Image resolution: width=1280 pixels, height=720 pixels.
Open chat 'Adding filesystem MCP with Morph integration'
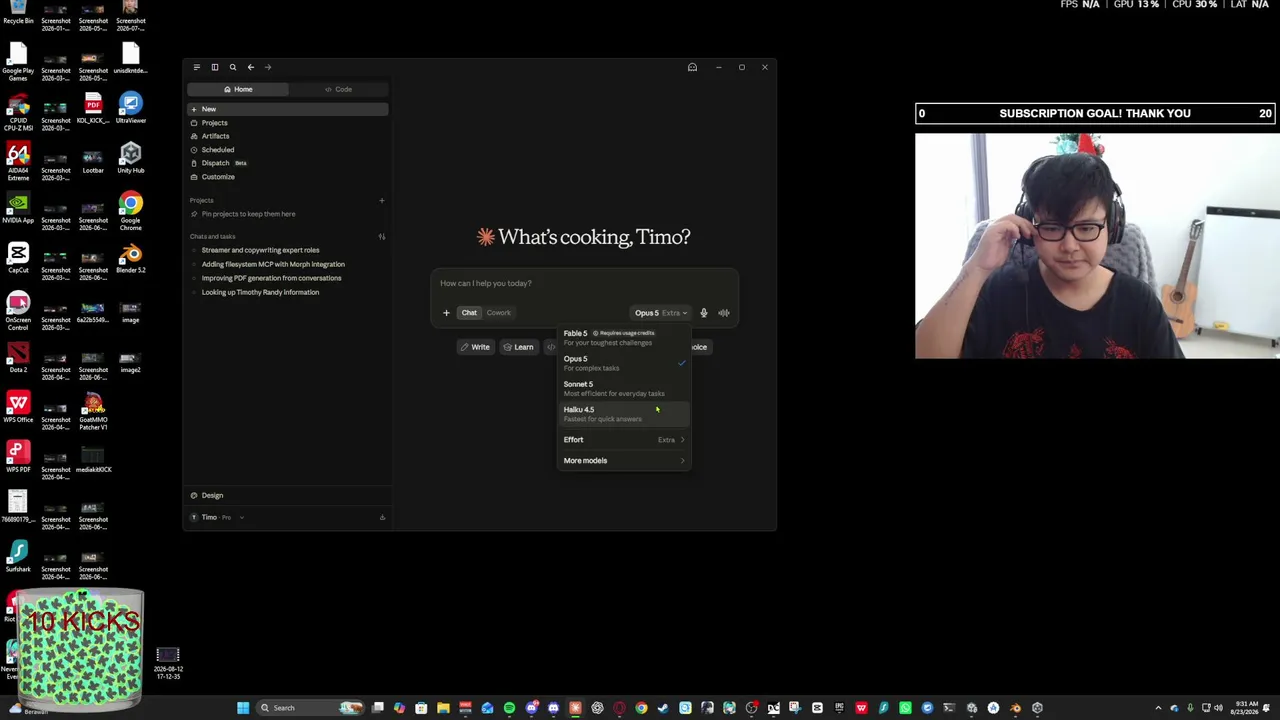pyautogui.click(x=288, y=264)
